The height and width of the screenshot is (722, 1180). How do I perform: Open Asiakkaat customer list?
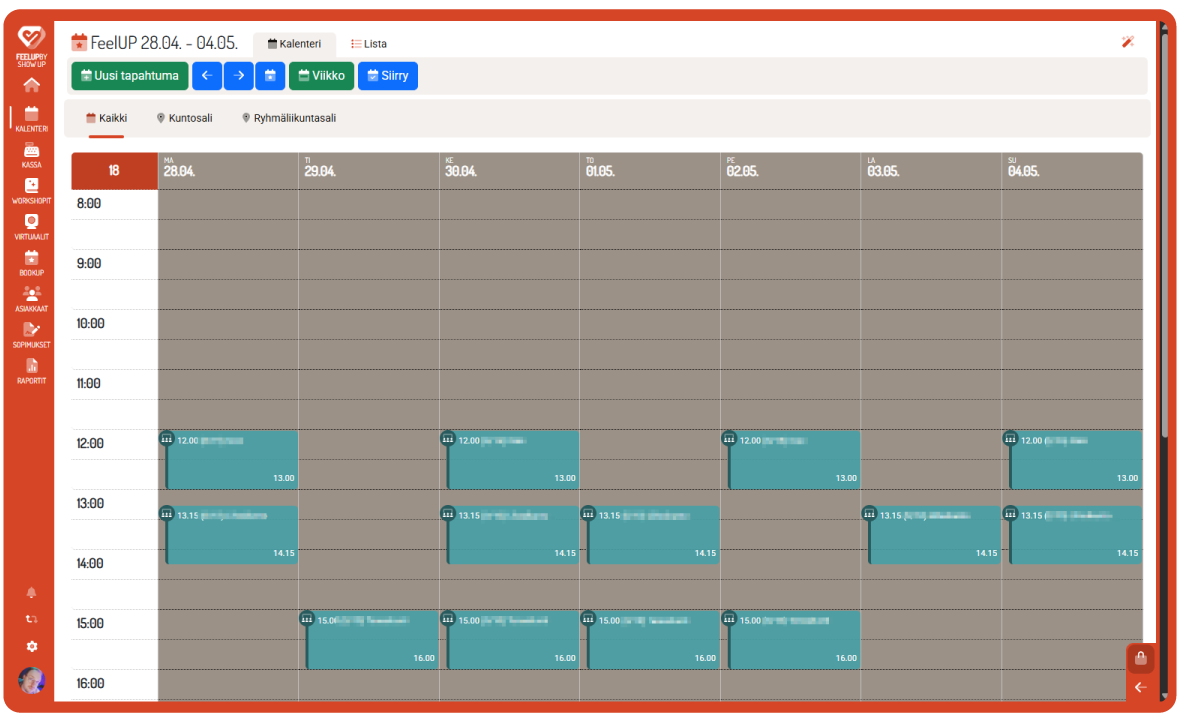31,299
